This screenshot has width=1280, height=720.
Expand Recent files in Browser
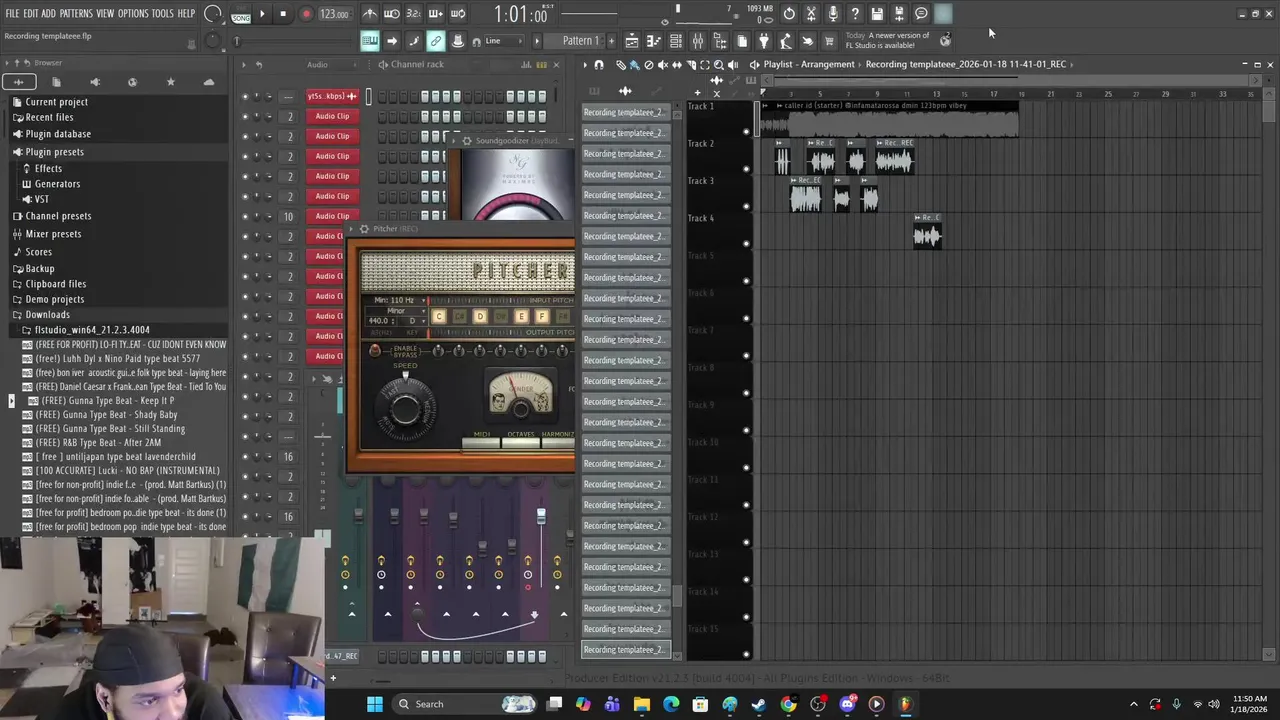pyautogui.click(x=49, y=117)
